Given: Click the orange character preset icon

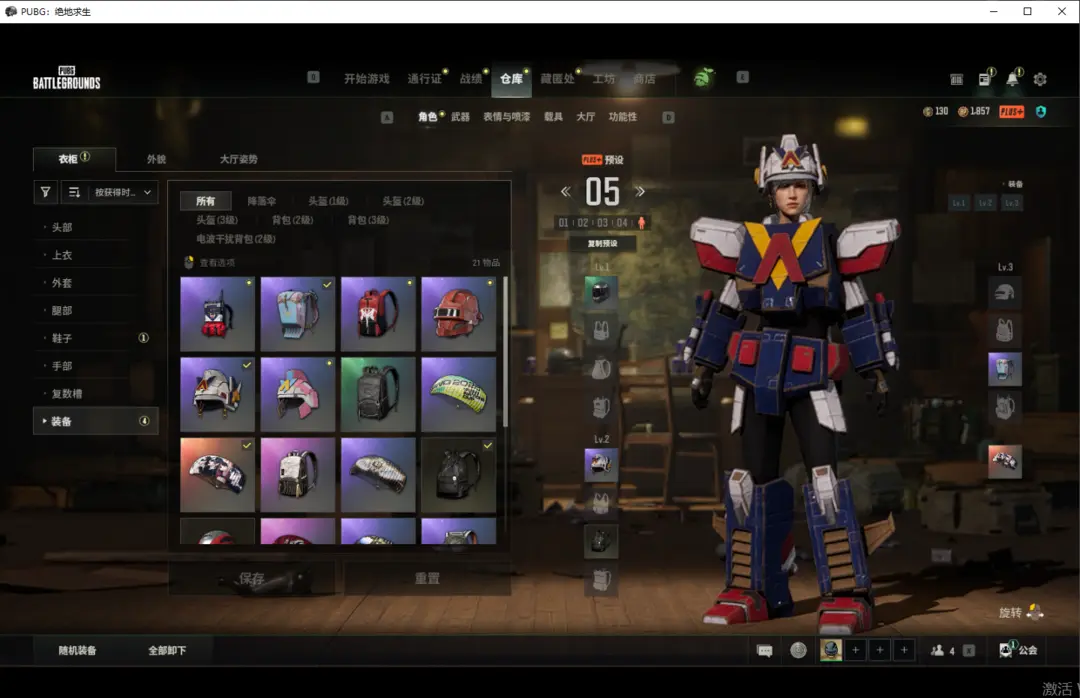Looking at the screenshot, I should (x=641, y=223).
